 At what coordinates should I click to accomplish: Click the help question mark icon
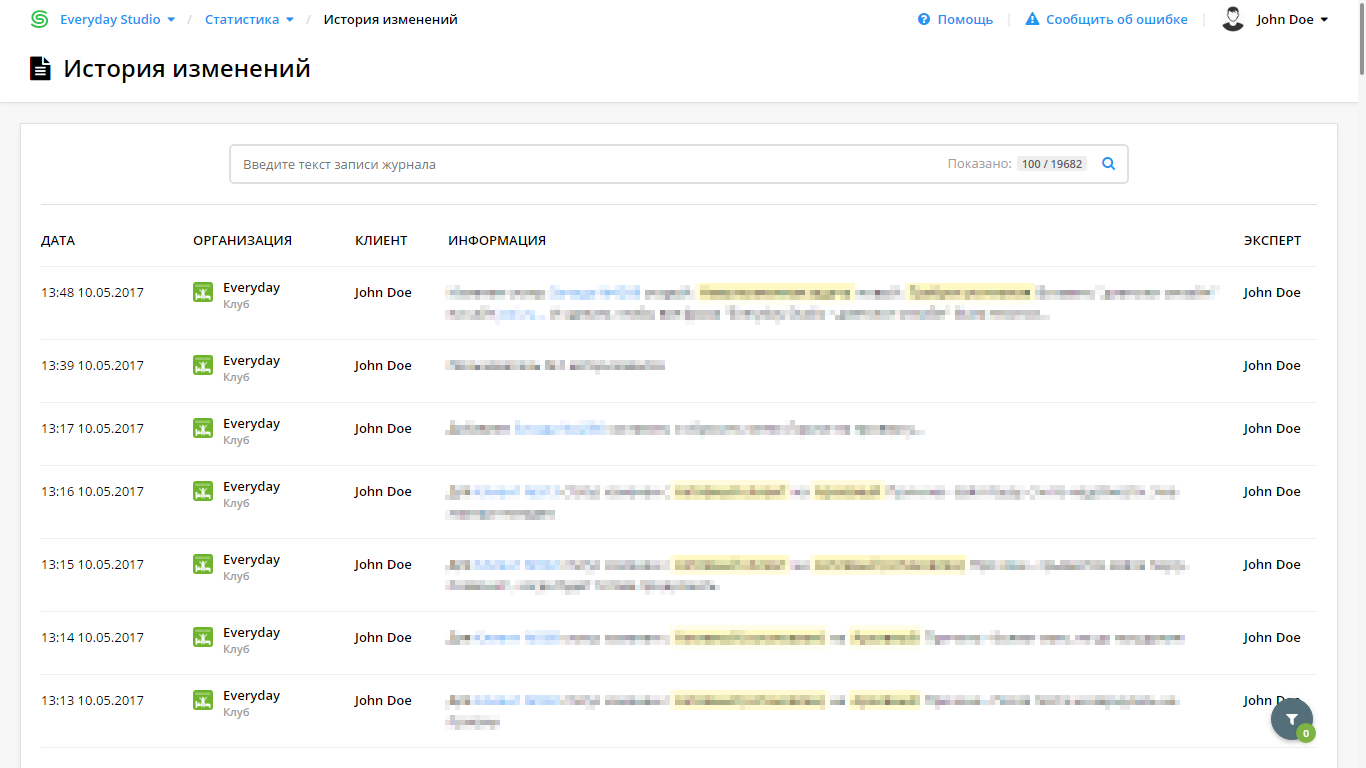924,19
